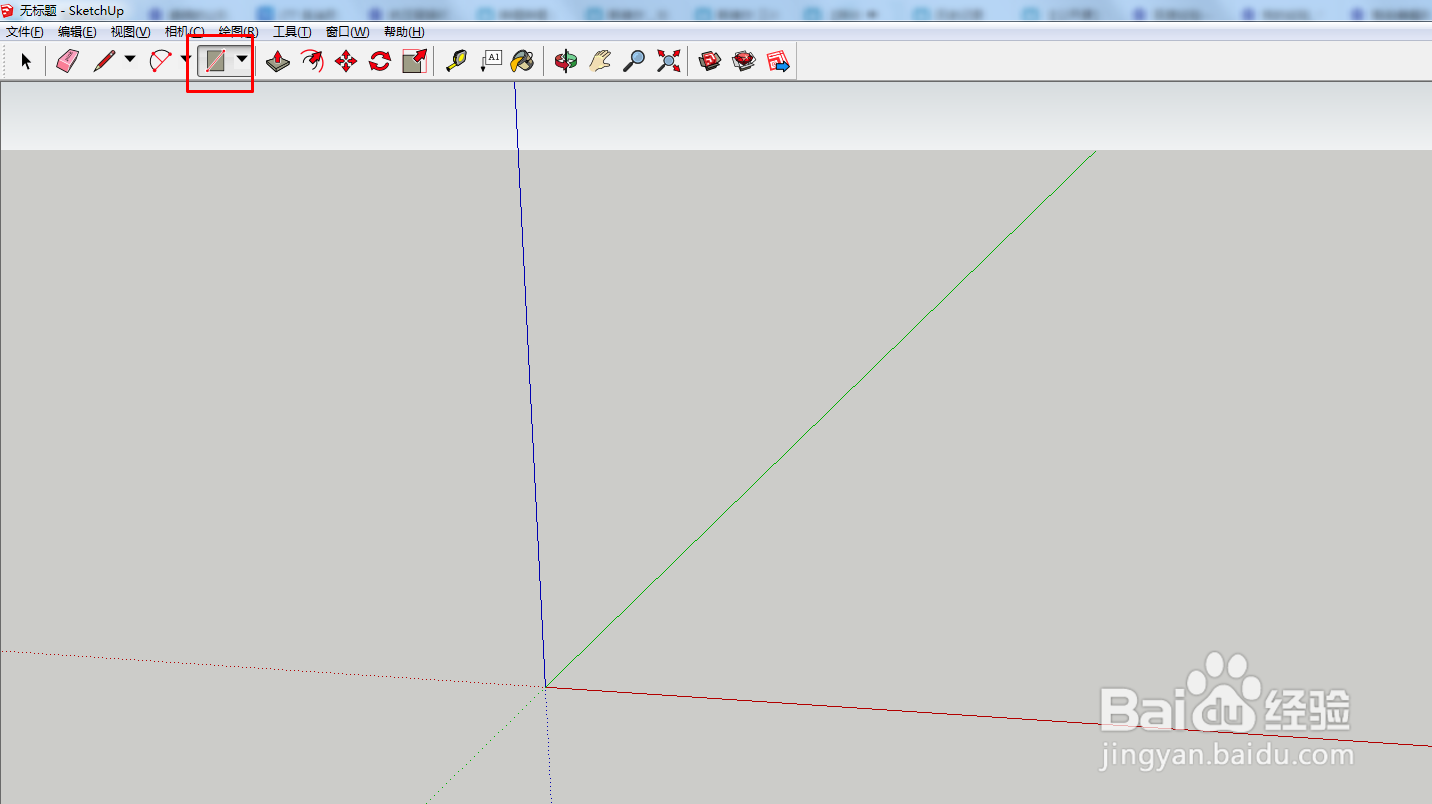Choose the Orbit camera tool

click(566, 62)
